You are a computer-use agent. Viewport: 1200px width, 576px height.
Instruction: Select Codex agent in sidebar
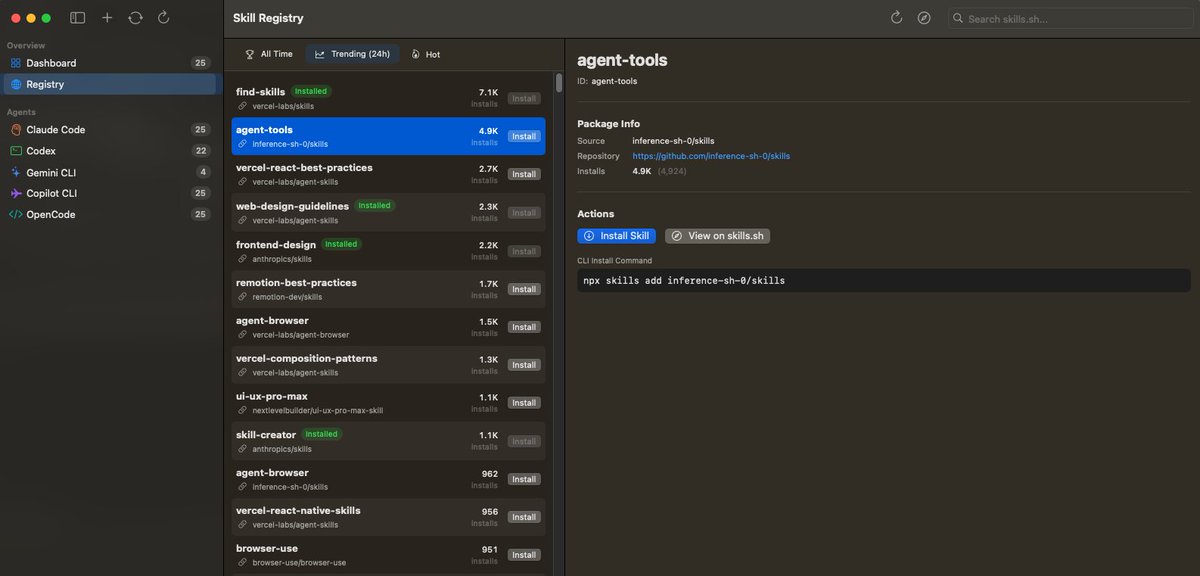[x=109, y=151]
